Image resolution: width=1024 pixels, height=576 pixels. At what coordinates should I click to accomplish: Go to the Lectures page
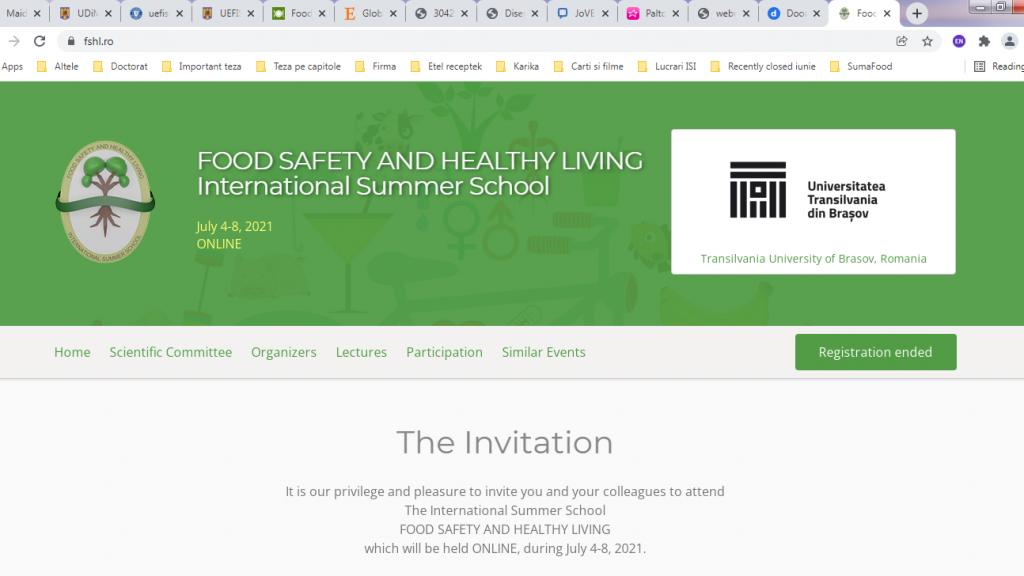361,352
